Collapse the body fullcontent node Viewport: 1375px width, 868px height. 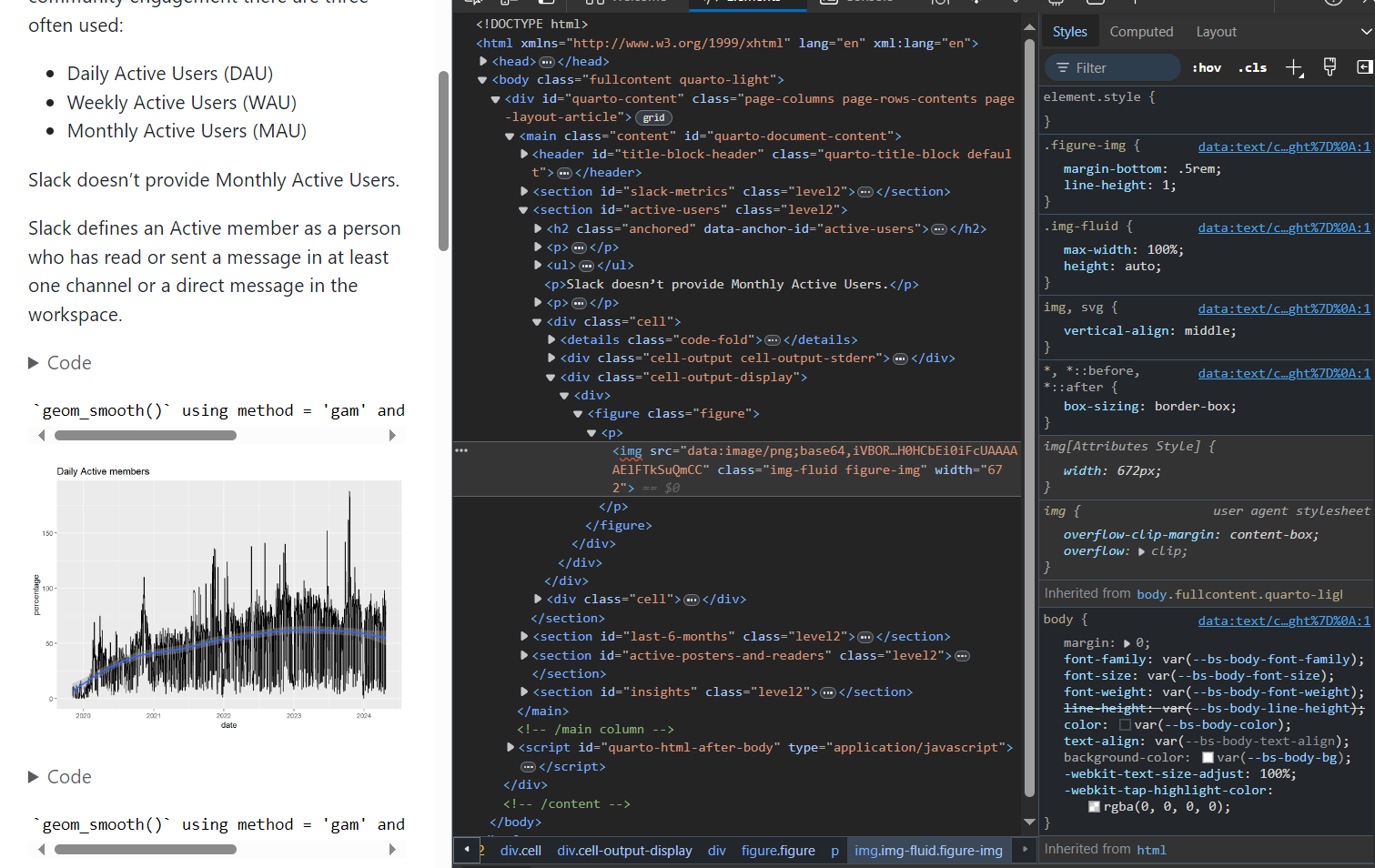click(x=482, y=80)
